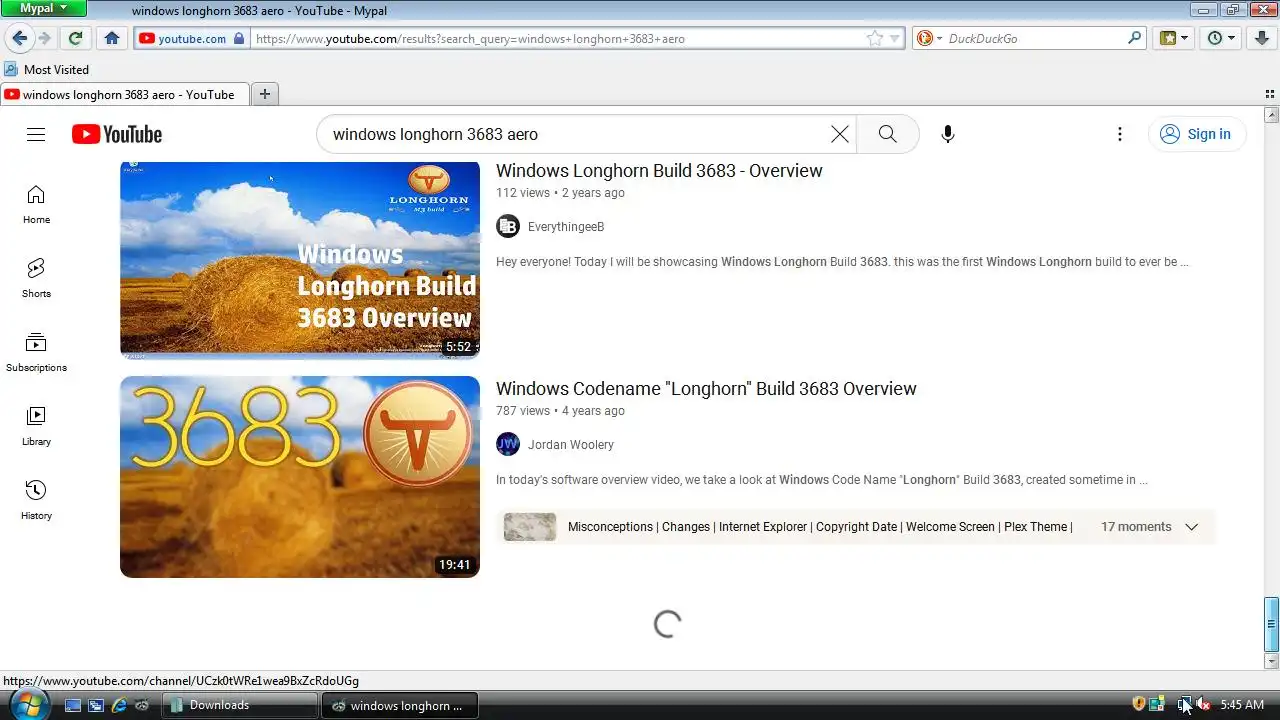Click description starting 'In today's software overview video'
This screenshot has height=720, width=1280.
[x=821, y=480]
